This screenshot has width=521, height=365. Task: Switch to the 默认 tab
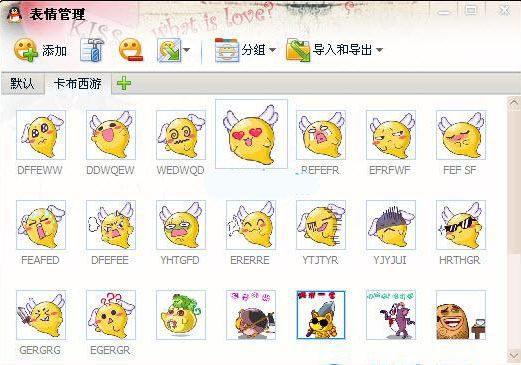click(22, 83)
